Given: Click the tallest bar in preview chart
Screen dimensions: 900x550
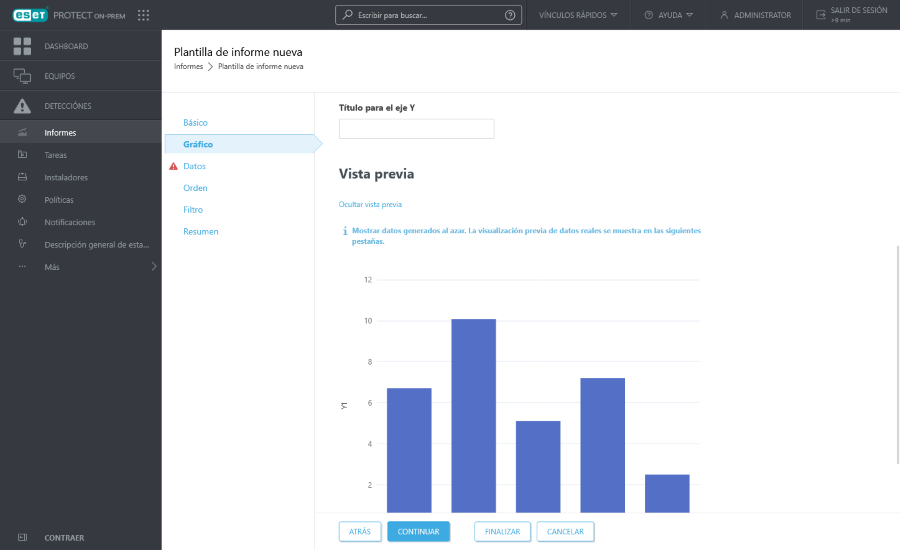Looking at the screenshot, I should (473, 415).
